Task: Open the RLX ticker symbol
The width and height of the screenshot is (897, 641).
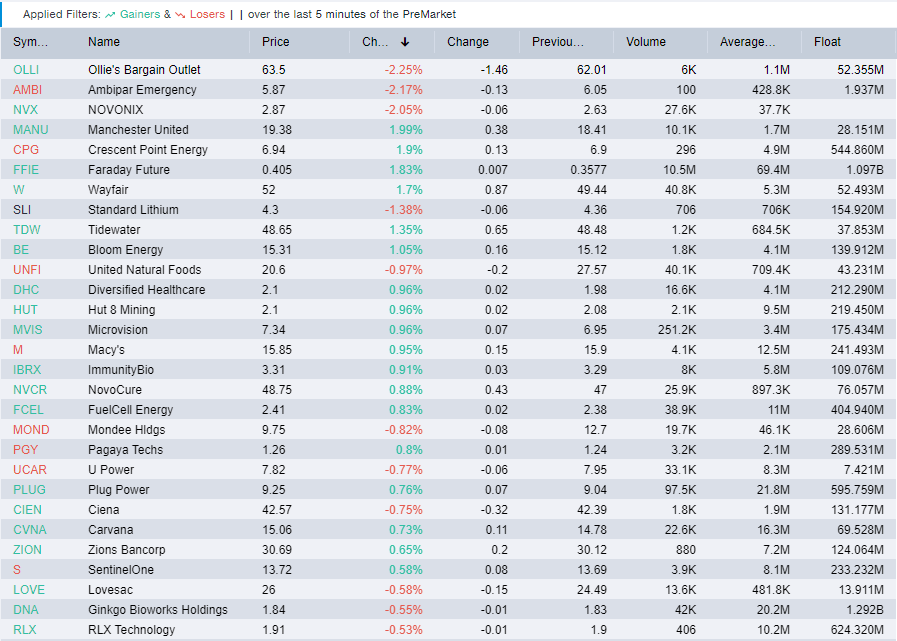Action: [25, 630]
